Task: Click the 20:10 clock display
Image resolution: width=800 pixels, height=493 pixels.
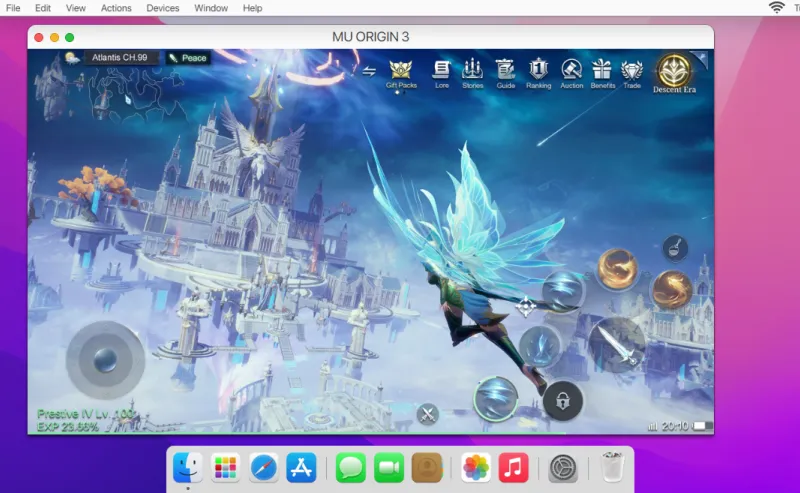Action: (x=675, y=426)
